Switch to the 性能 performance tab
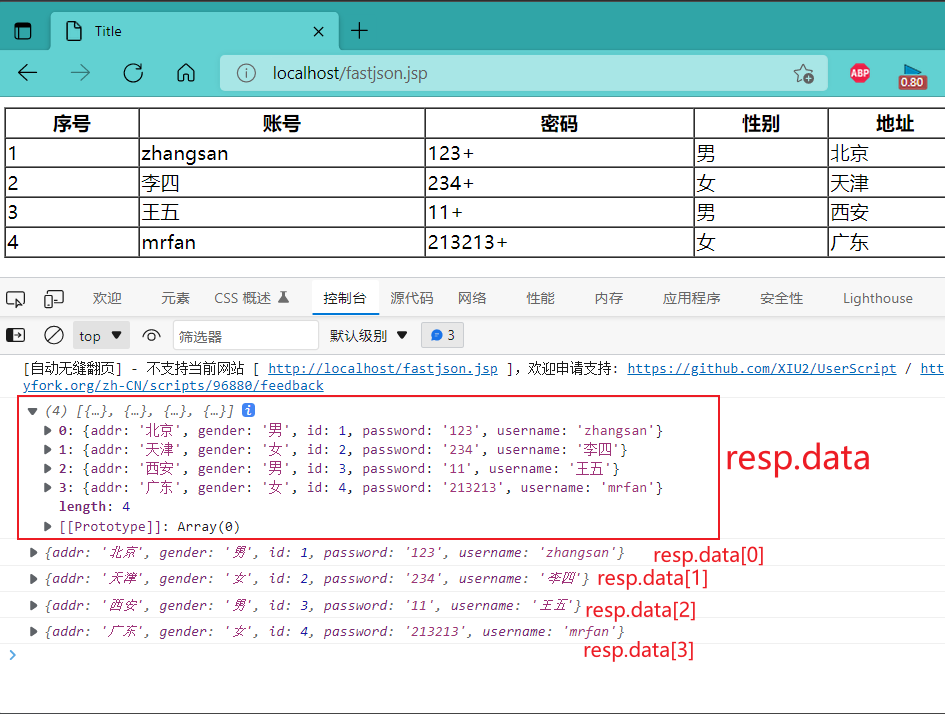The height and width of the screenshot is (714, 945). pos(540,298)
